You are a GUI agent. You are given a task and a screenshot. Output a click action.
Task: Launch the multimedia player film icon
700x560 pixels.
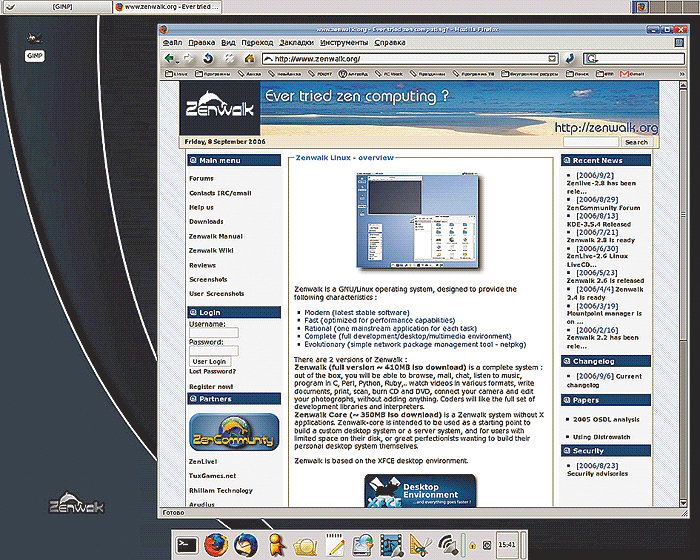pyautogui.click(x=392, y=545)
